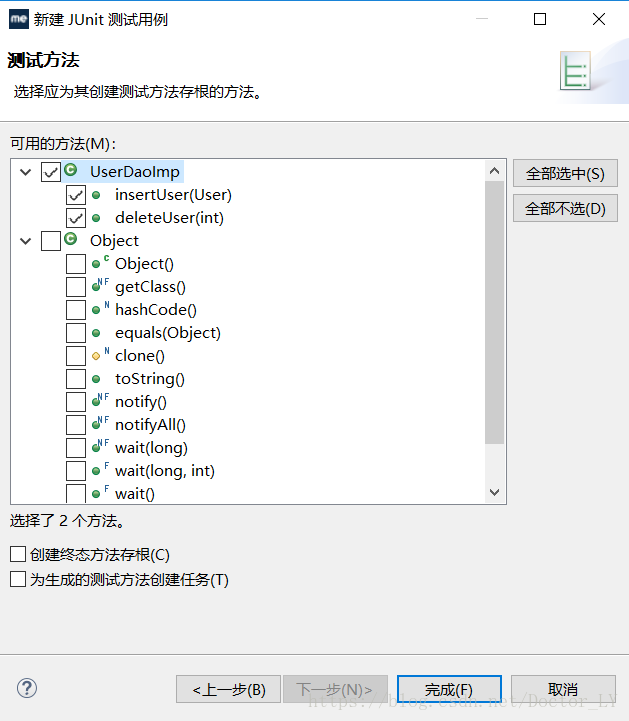
Task: Click the notify() method icon
Action: (100, 400)
